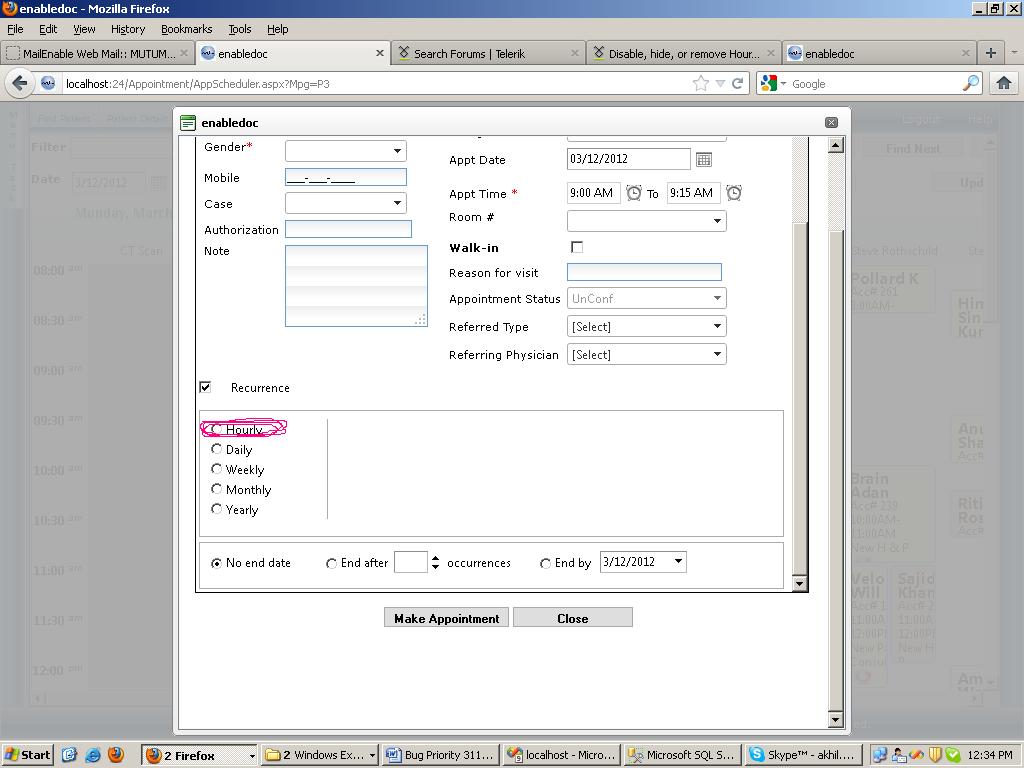Open the File menu
Screen dimensions: 1024x768
point(15,29)
